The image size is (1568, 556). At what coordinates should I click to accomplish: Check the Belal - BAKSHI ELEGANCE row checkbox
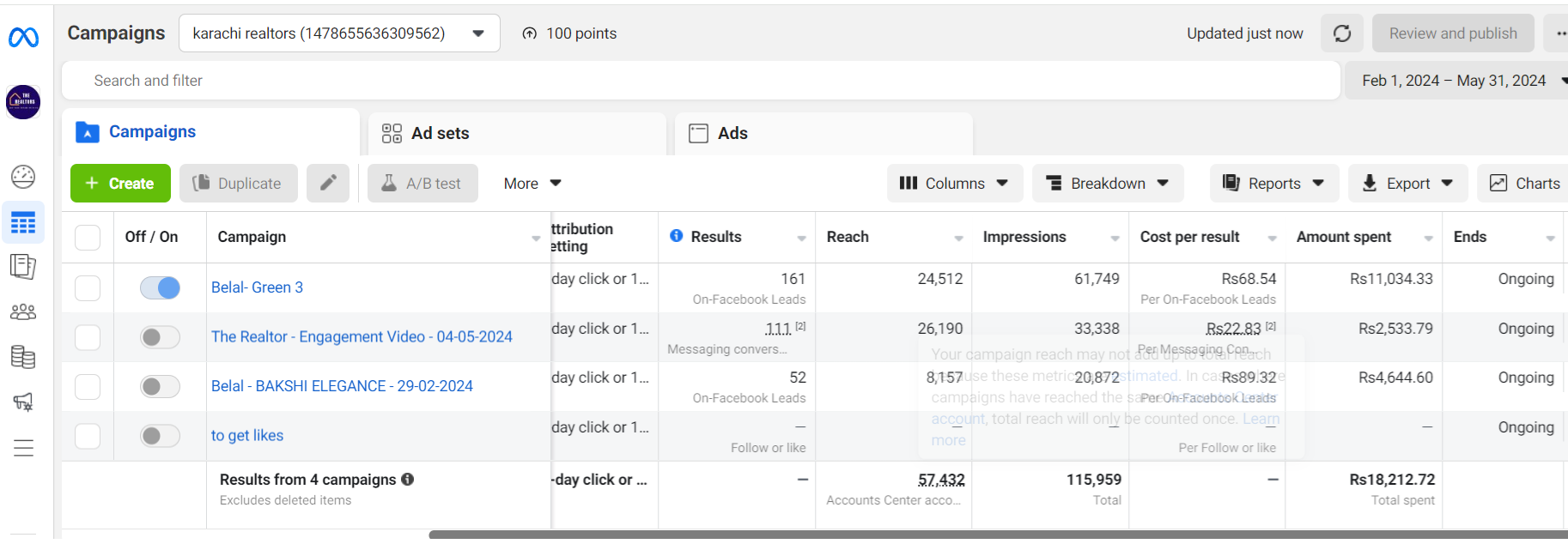point(88,387)
